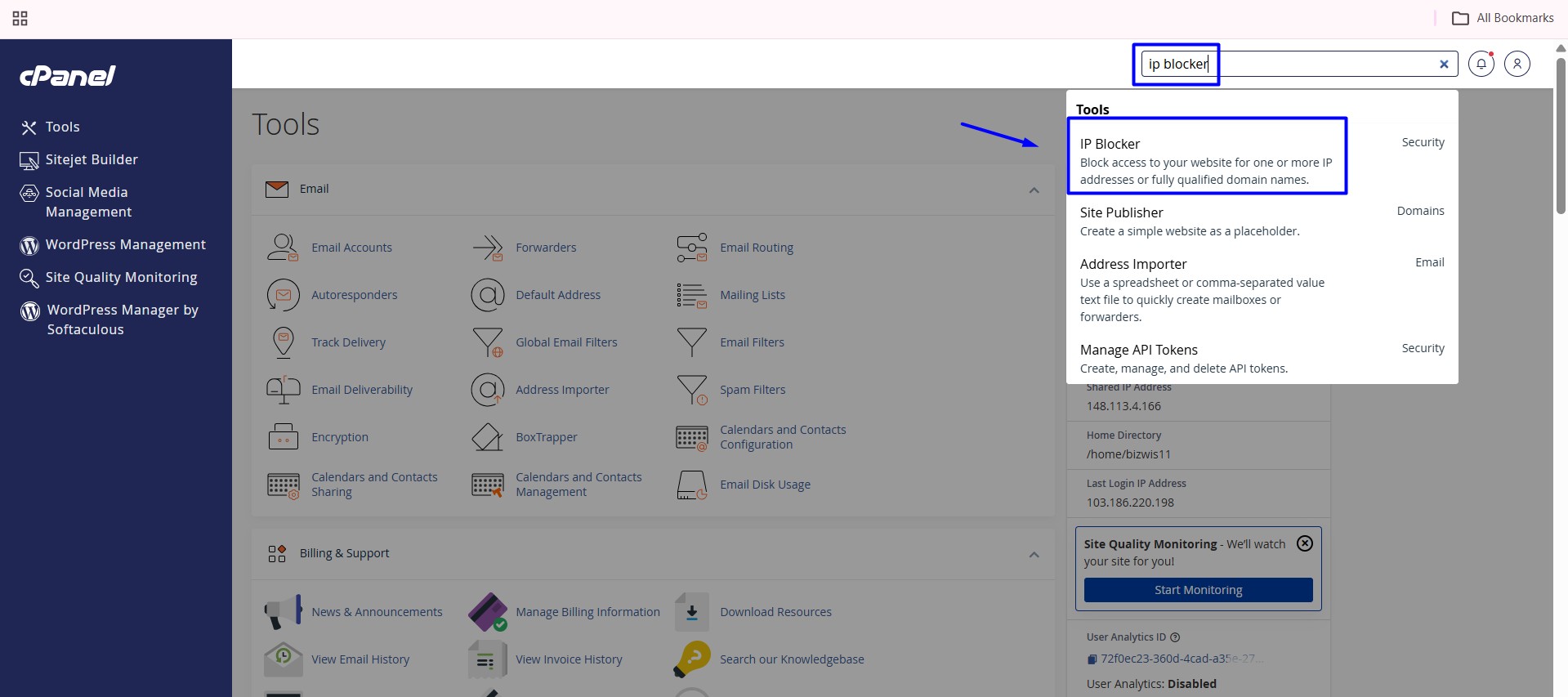This screenshot has width=1568, height=697.
Task: Click the View Invoice History icon
Action: pos(488,659)
